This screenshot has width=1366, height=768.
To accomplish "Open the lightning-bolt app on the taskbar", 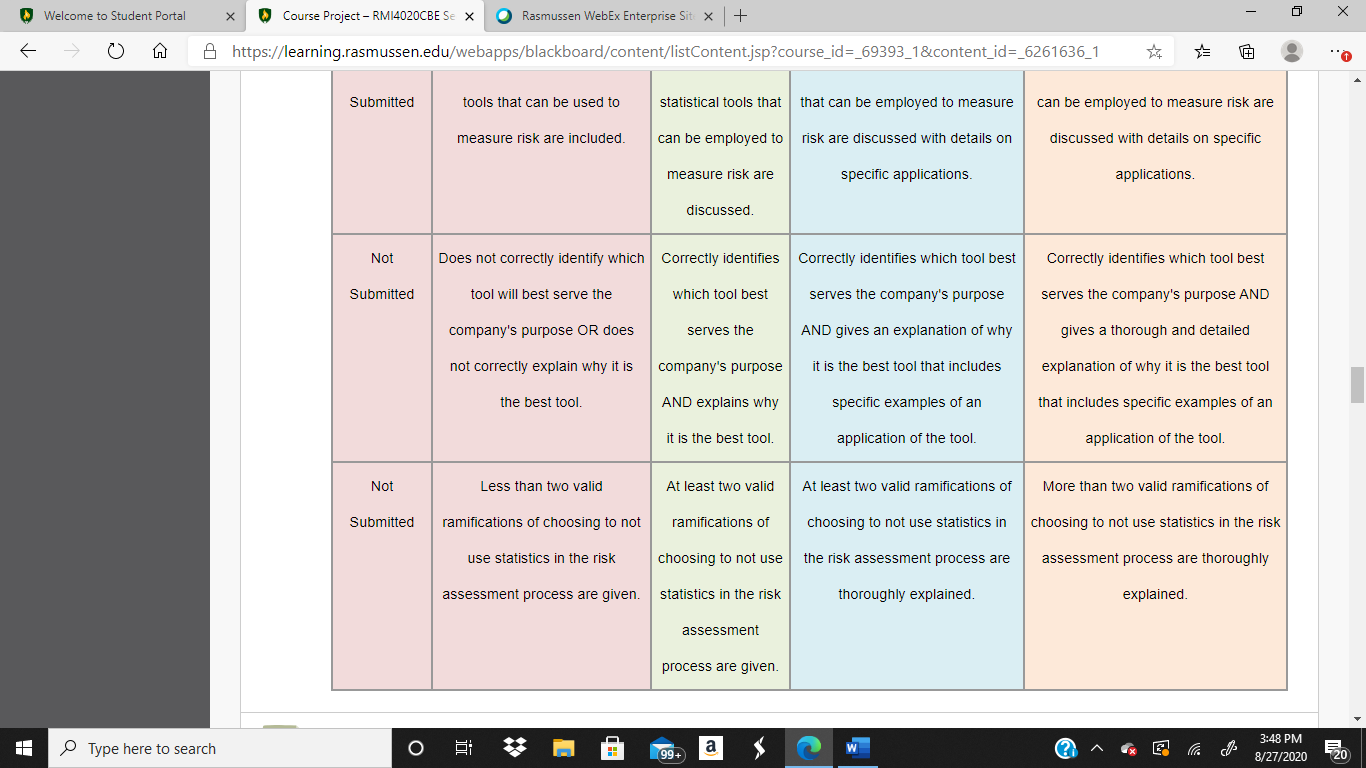I will point(760,748).
